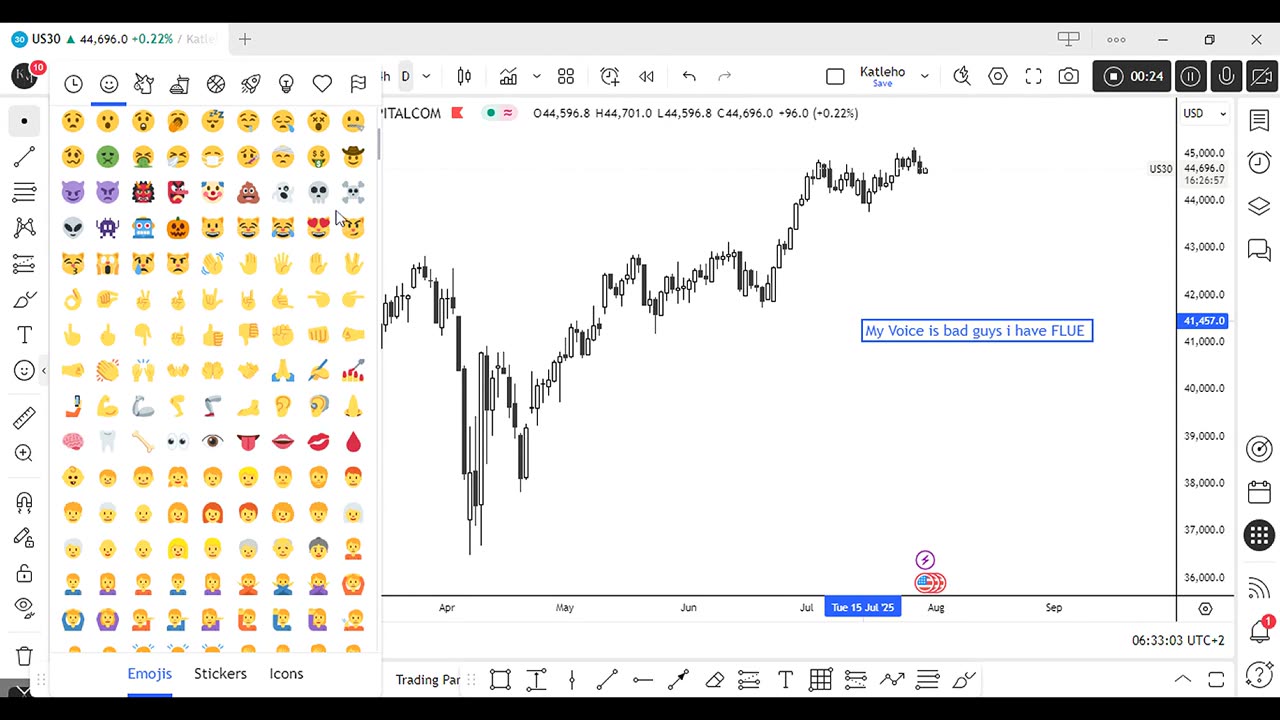Pick the poop emoji
1280x720 pixels.
tap(248, 192)
